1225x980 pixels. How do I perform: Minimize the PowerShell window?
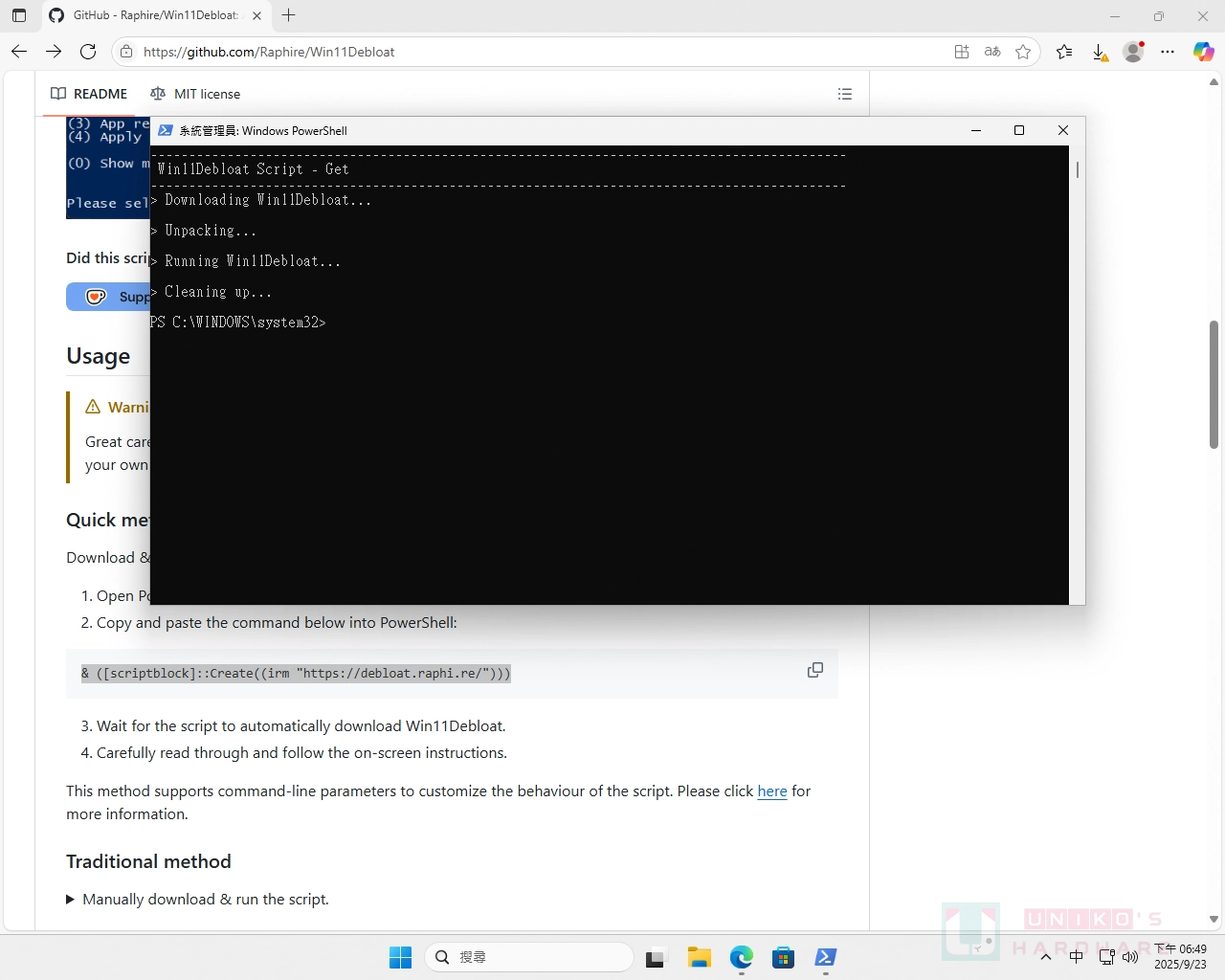point(976,130)
